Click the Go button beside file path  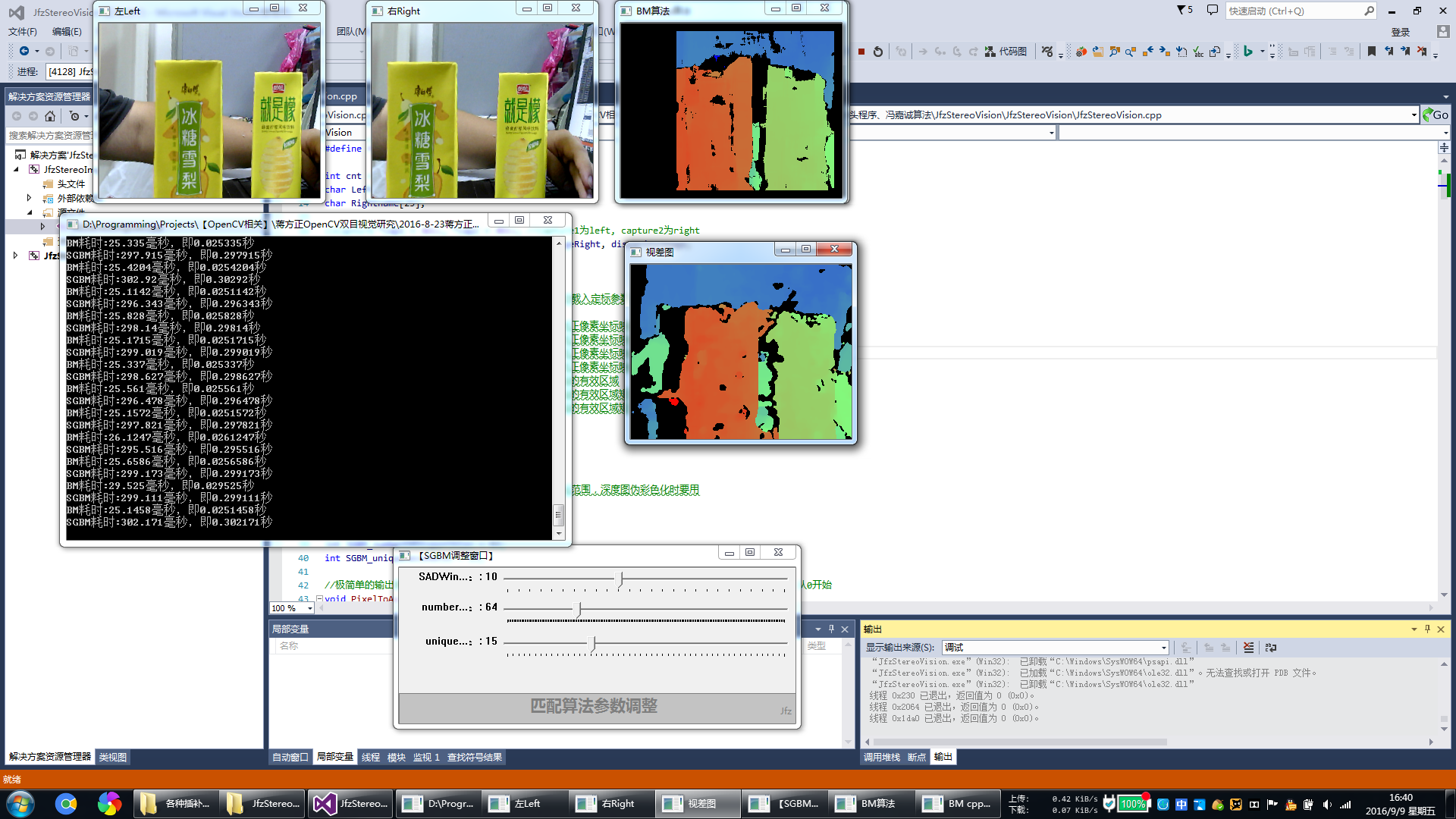(1435, 115)
